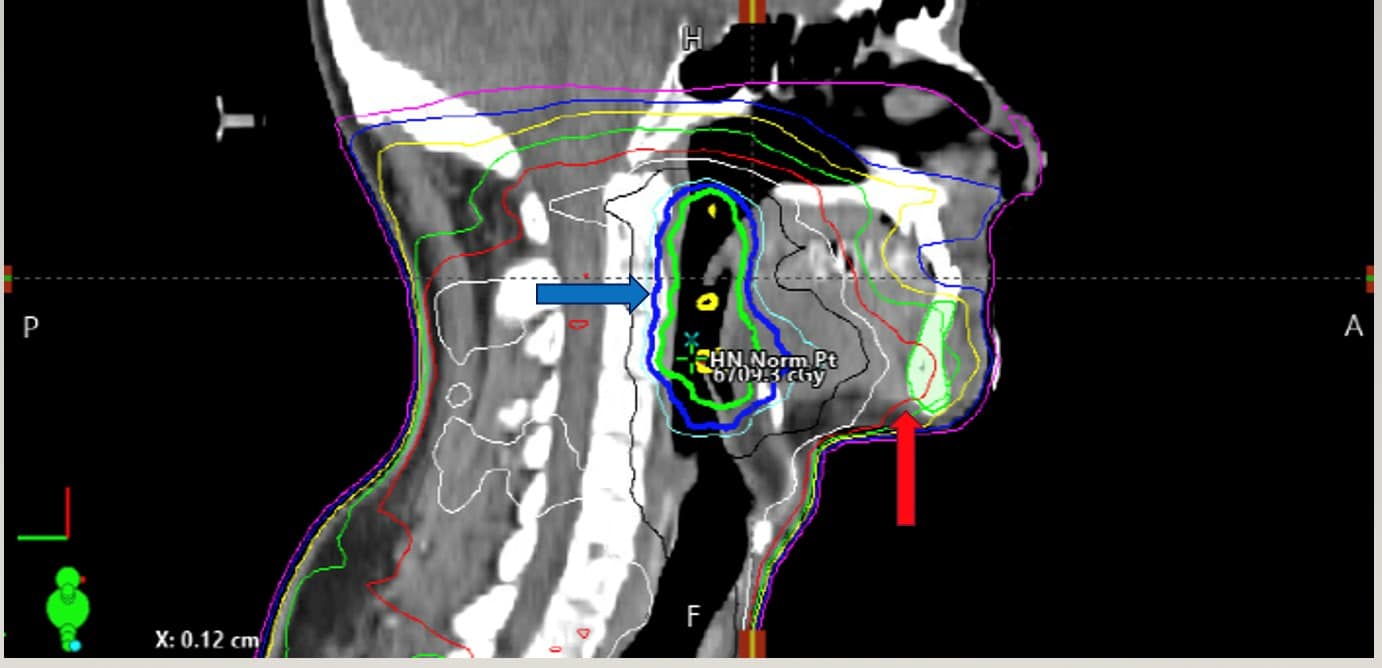
Task: Click the P posterior orientation label
Action: (x=29, y=327)
